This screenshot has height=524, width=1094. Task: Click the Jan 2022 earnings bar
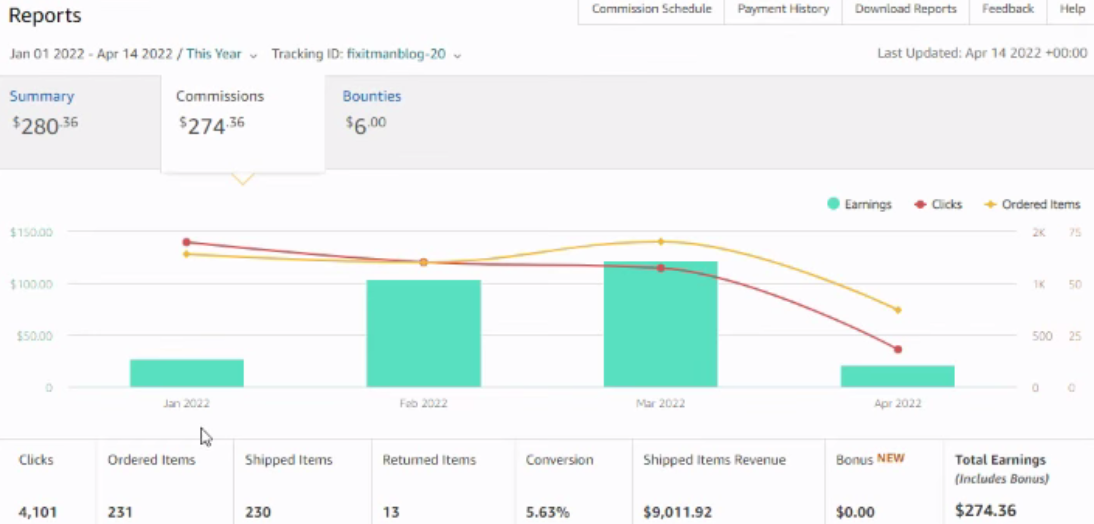[x=186, y=373]
